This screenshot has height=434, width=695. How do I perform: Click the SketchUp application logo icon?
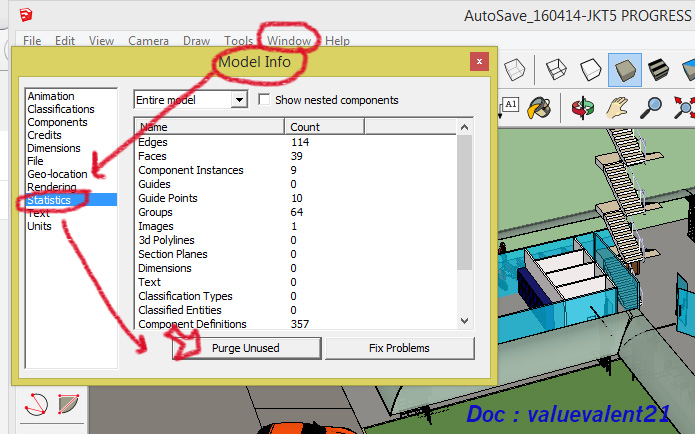click(x=26, y=15)
